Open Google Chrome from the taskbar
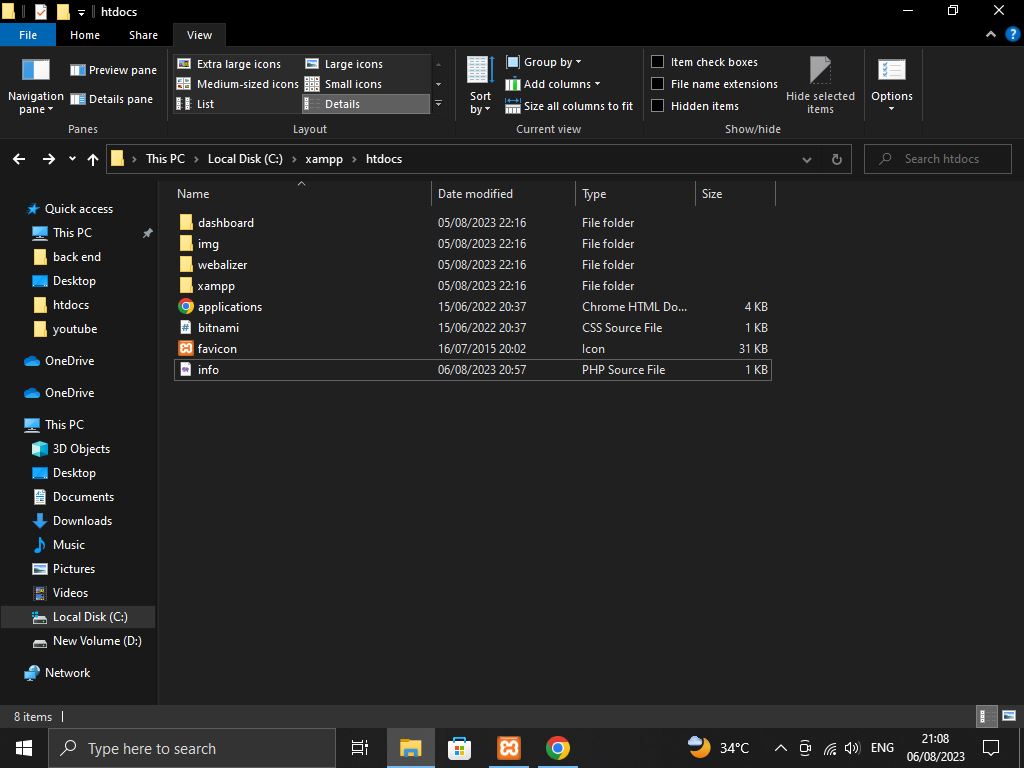 pyautogui.click(x=557, y=748)
